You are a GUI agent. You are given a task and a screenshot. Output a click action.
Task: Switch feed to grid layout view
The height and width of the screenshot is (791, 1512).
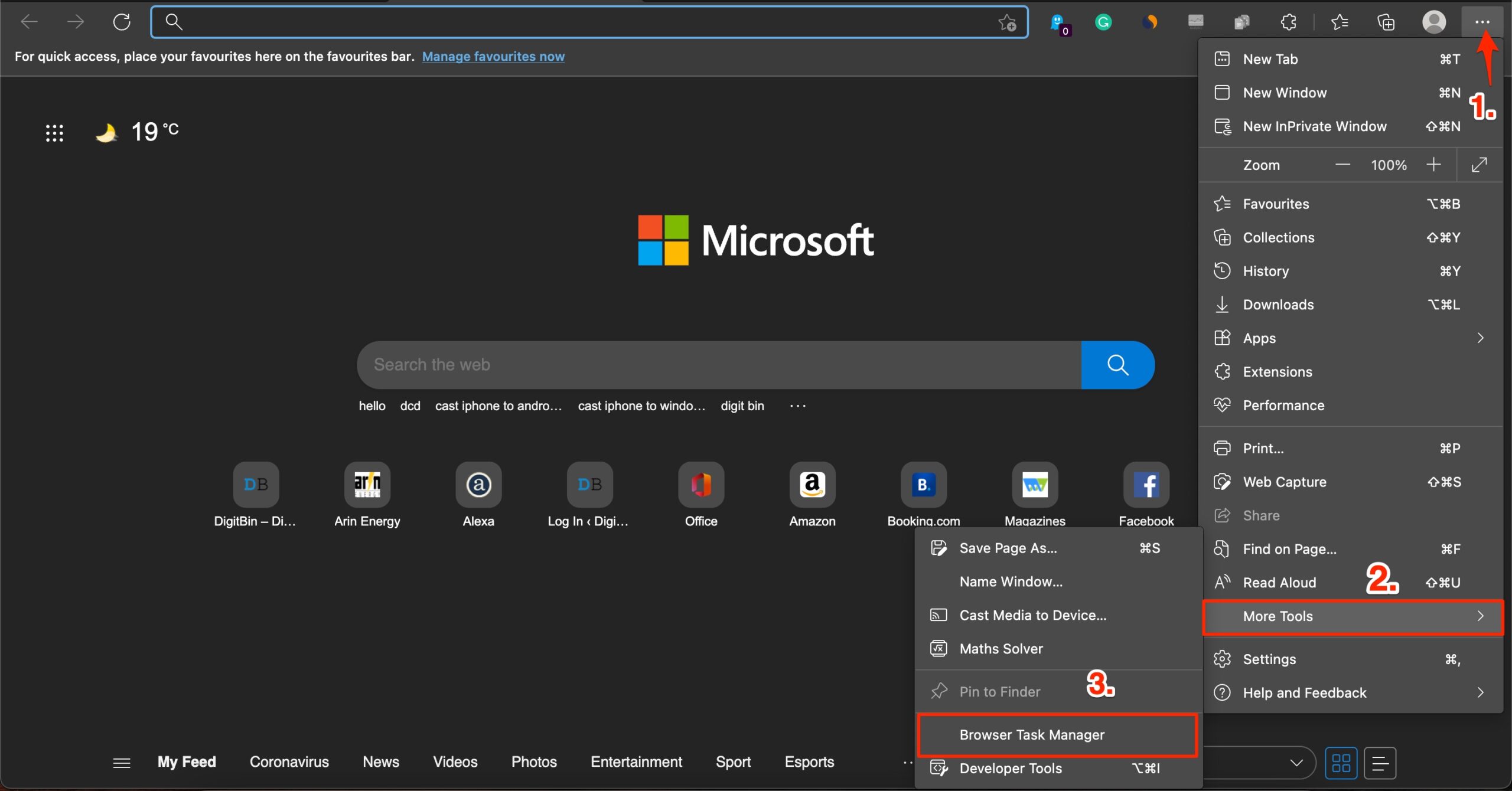(1341, 763)
